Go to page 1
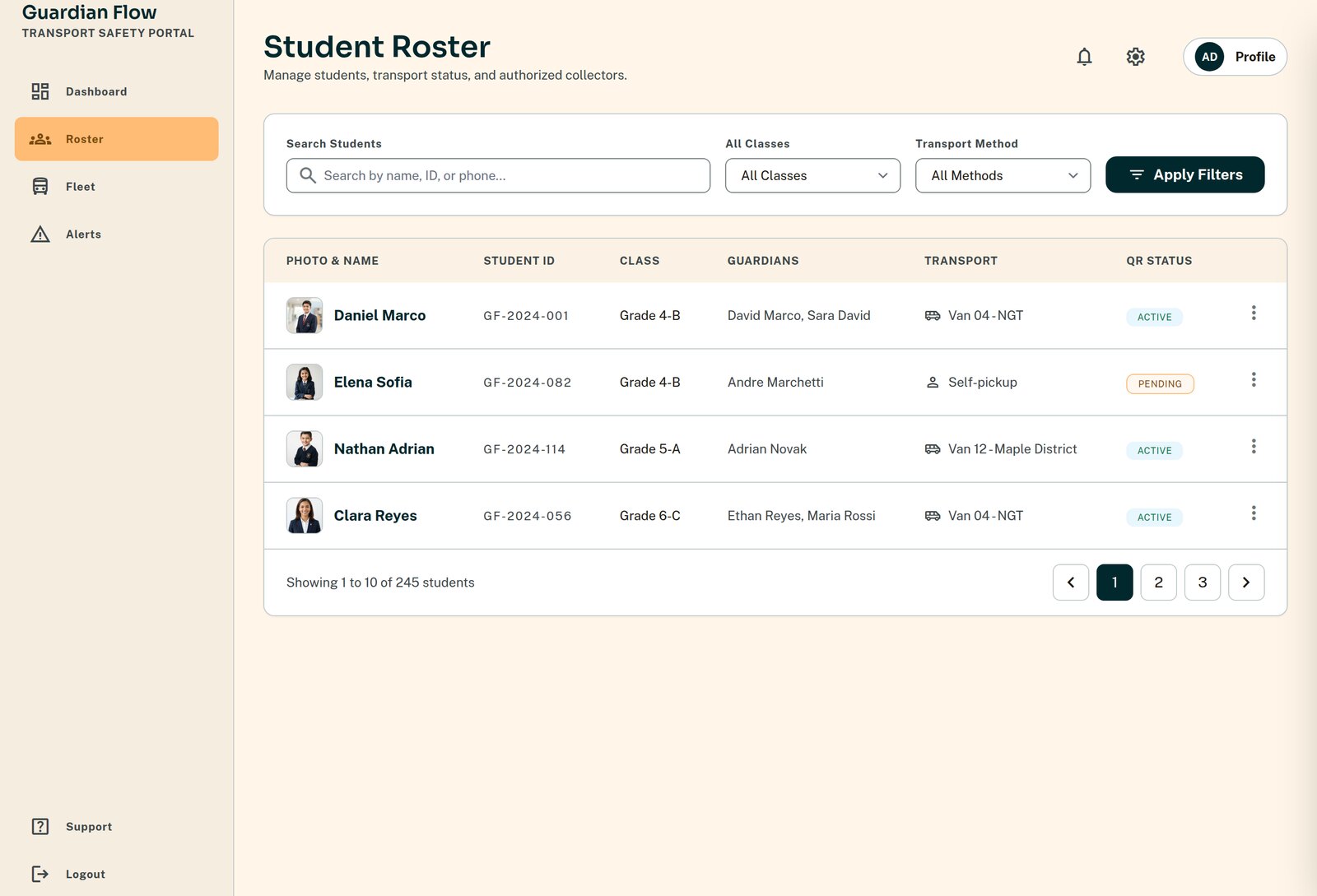The height and width of the screenshot is (896, 1317). pyautogui.click(x=1115, y=583)
